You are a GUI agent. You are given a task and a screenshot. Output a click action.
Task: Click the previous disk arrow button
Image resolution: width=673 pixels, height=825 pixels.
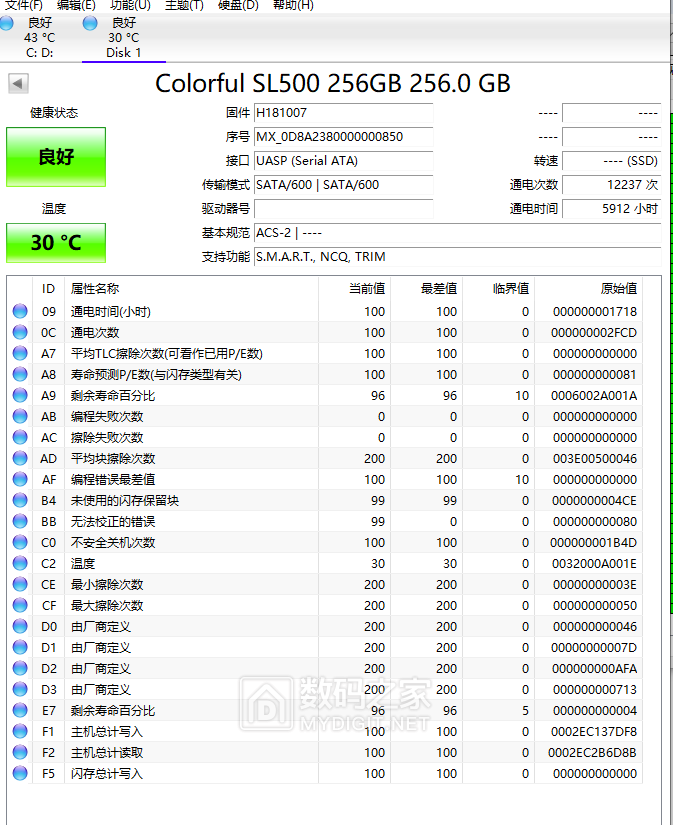[18, 84]
